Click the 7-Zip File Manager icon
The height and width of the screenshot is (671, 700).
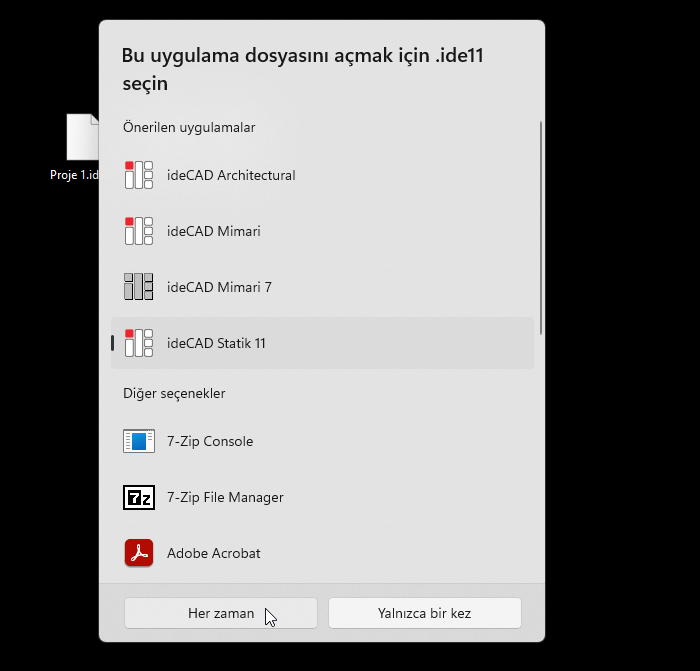pyautogui.click(x=138, y=497)
